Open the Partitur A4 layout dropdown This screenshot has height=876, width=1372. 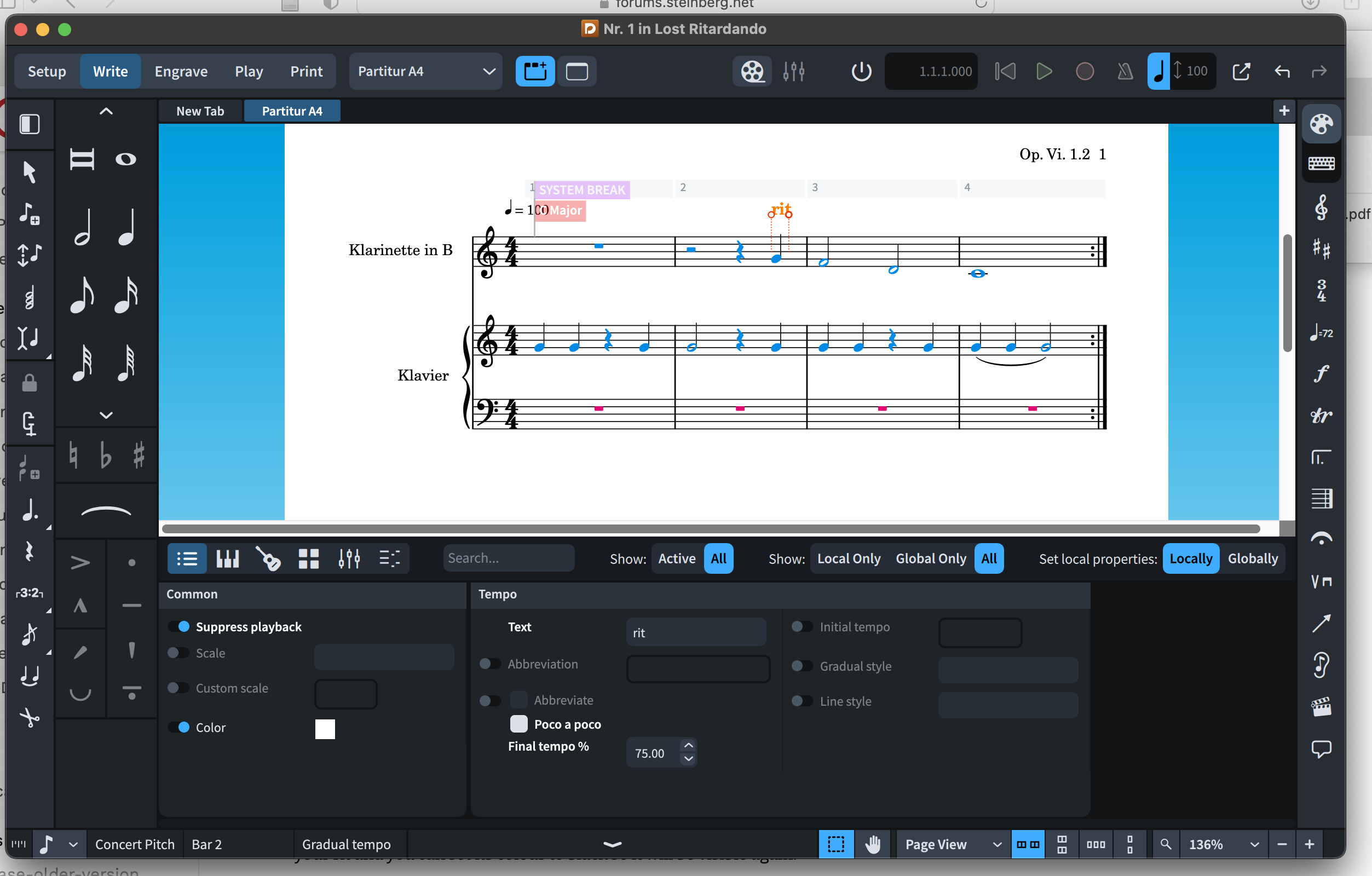[x=425, y=71]
